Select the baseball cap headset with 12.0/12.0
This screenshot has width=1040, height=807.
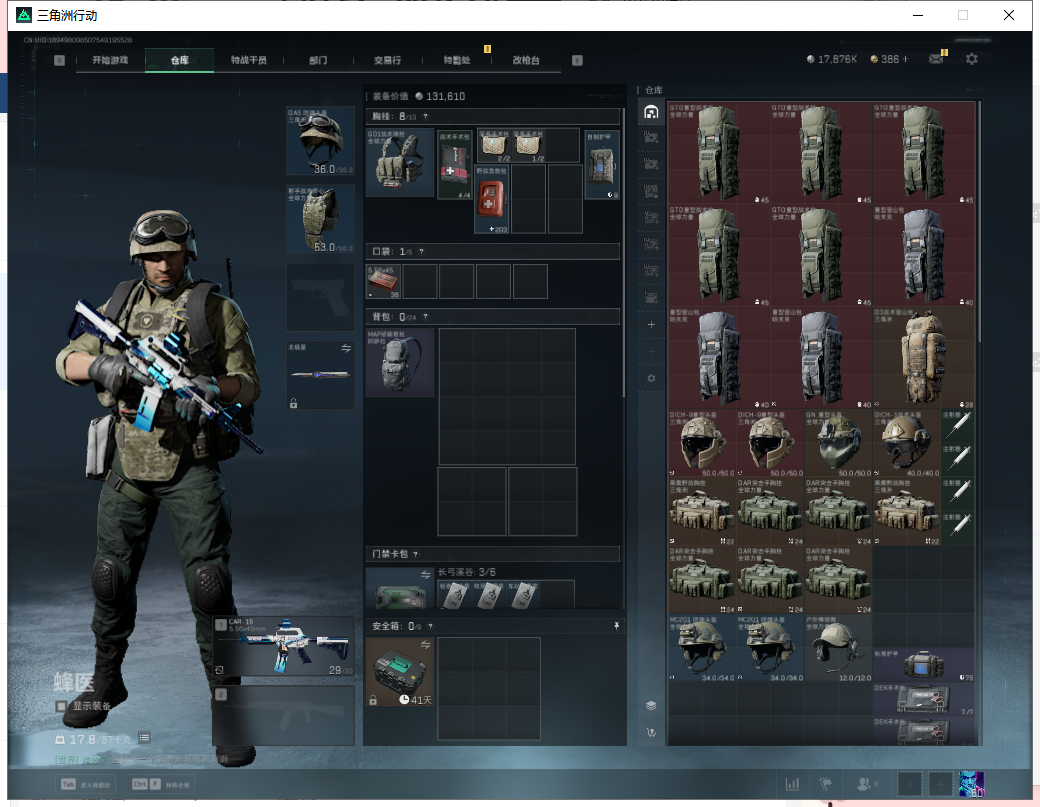[838, 649]
